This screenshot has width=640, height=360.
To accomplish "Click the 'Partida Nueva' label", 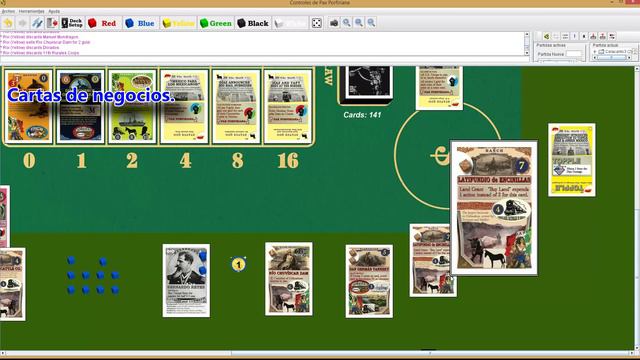I will click(x=551, y=54).
